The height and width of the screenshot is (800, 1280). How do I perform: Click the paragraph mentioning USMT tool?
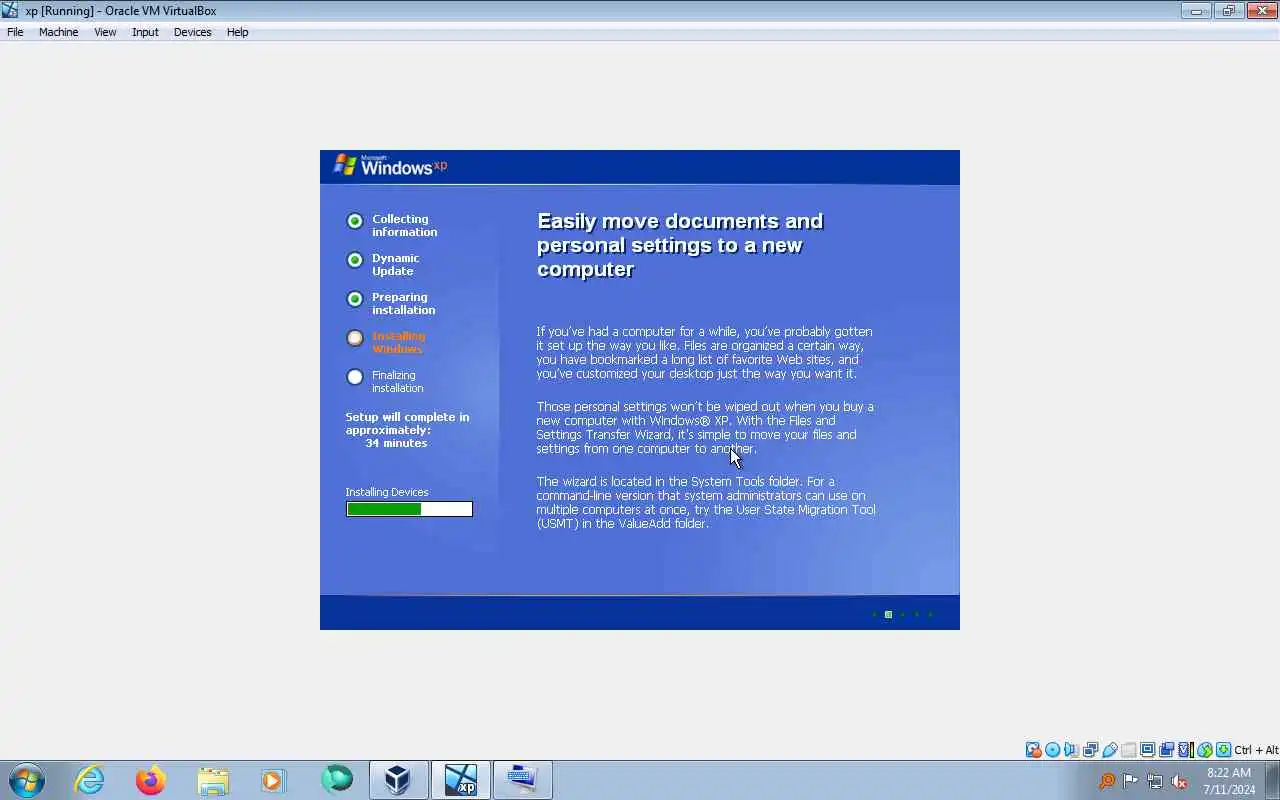click(x=706, y=502)
